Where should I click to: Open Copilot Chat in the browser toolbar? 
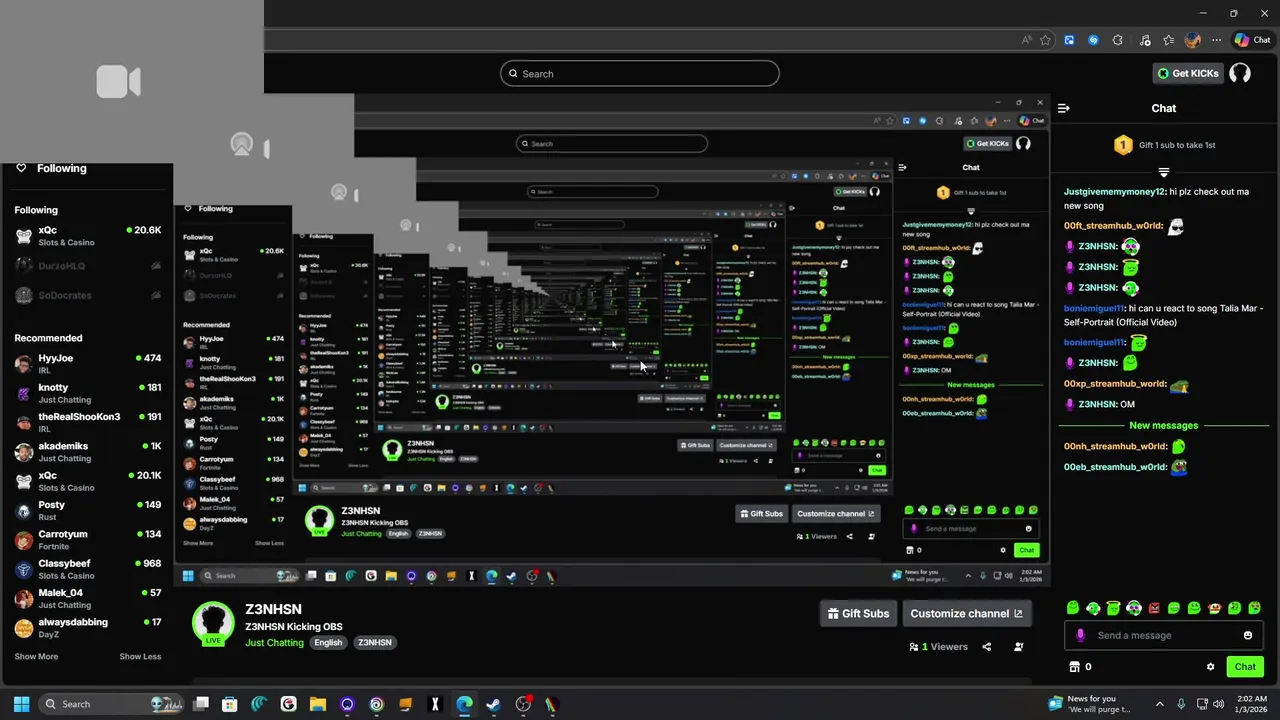(x=1252, y=40)
